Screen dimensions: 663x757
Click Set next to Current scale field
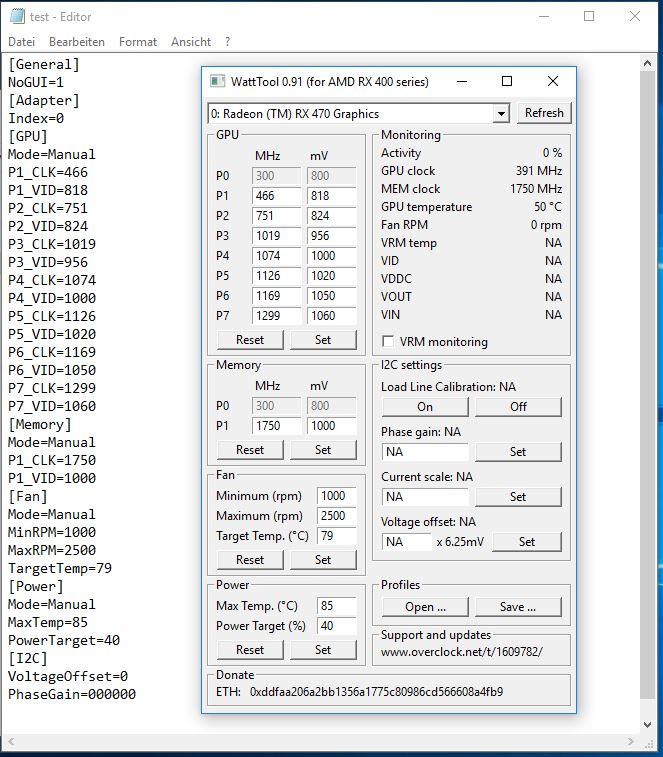(519, 497)
